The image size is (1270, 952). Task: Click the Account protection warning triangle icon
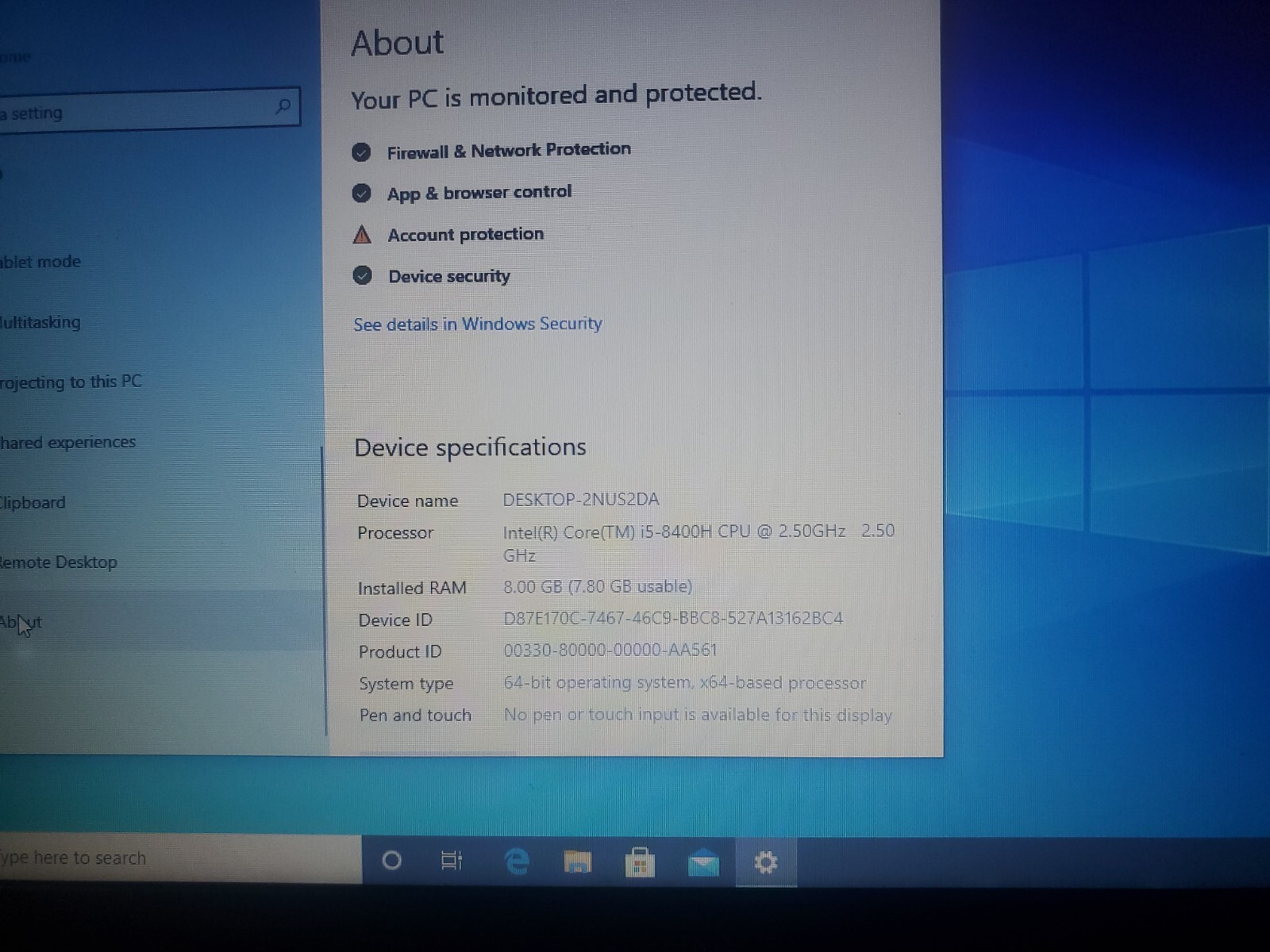362,235
